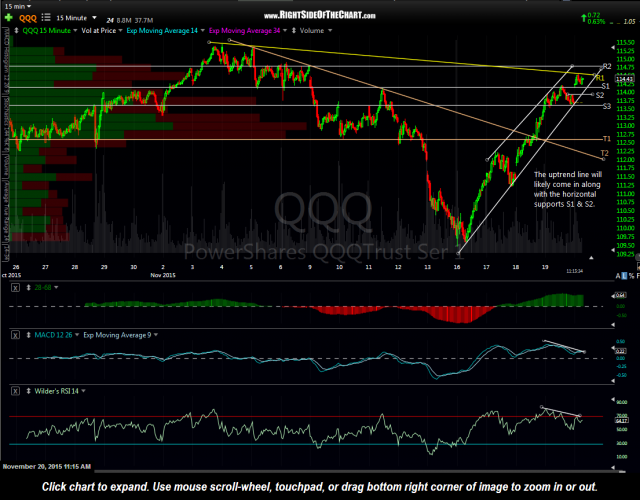Click the green plus add-indicator icon
This screenshot has width=640, height=500.
point(9,18)
